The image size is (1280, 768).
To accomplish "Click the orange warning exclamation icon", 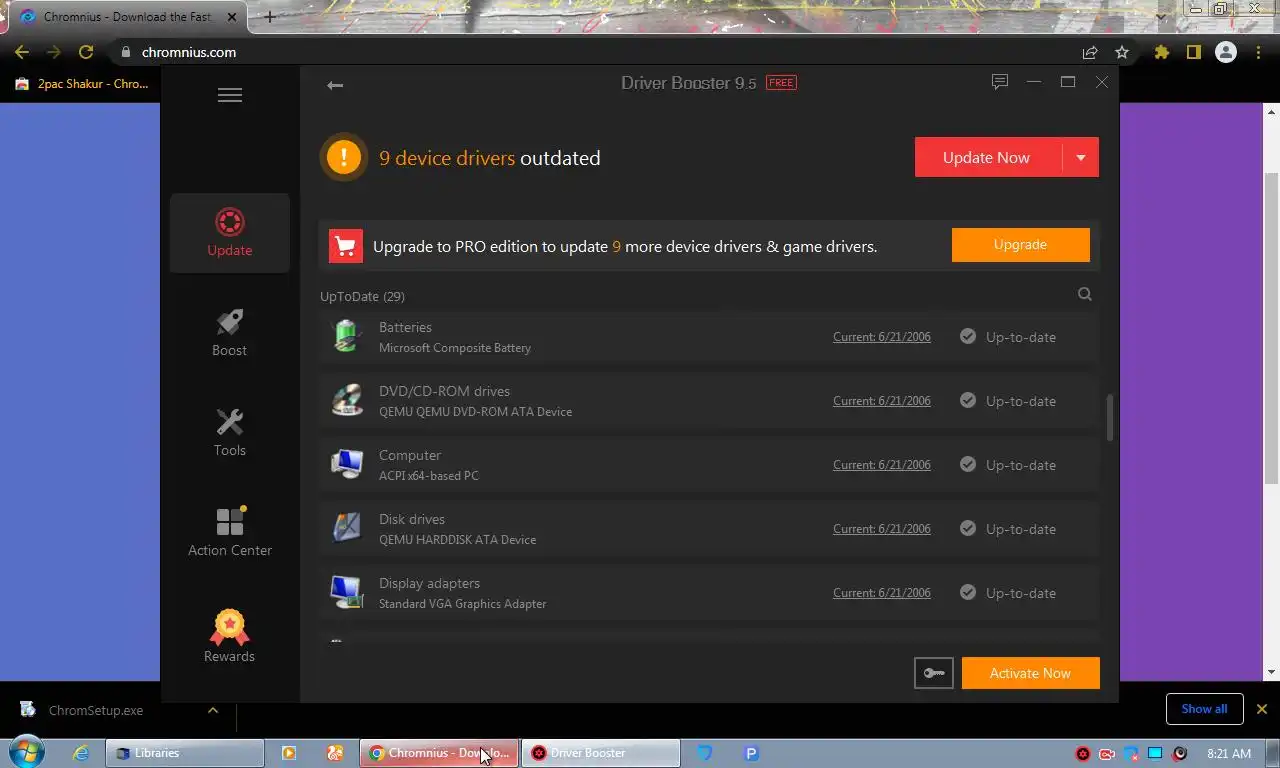I will pyautogui.click(x=344, y=157).
